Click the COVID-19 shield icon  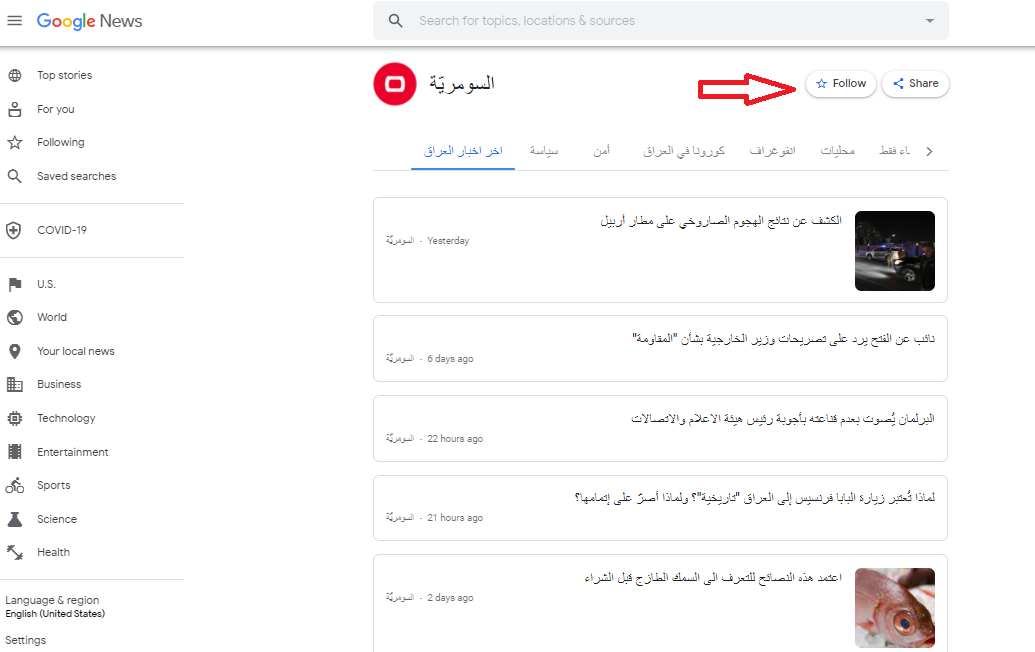pos(15,231)
